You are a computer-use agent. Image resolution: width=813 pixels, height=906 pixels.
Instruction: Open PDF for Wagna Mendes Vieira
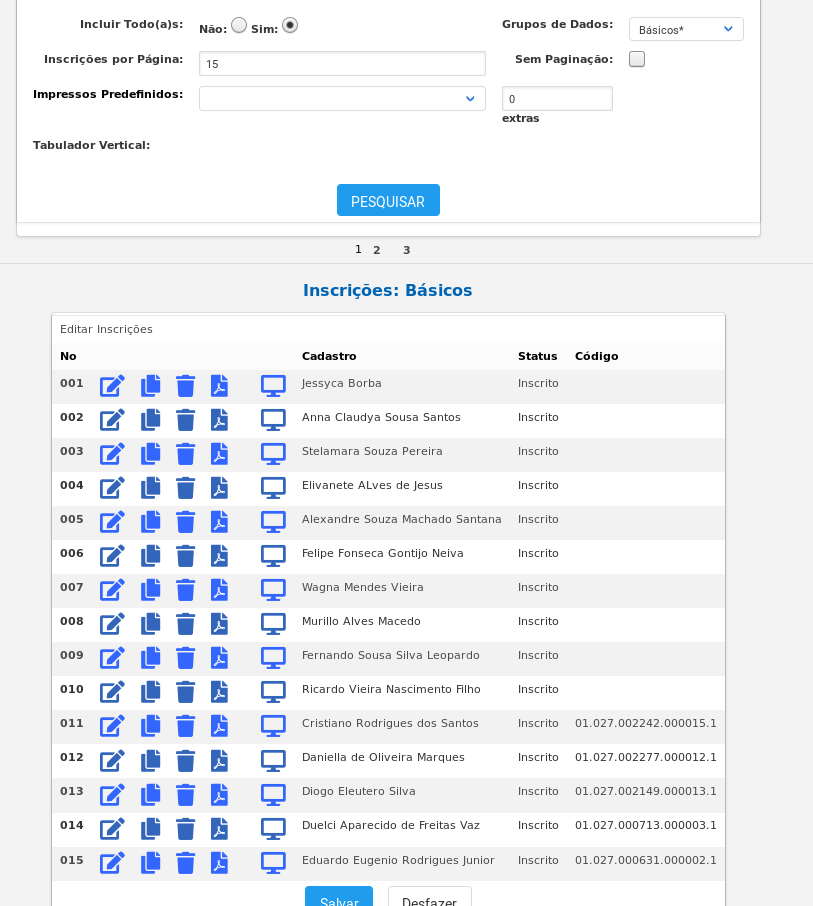[219, 590]
